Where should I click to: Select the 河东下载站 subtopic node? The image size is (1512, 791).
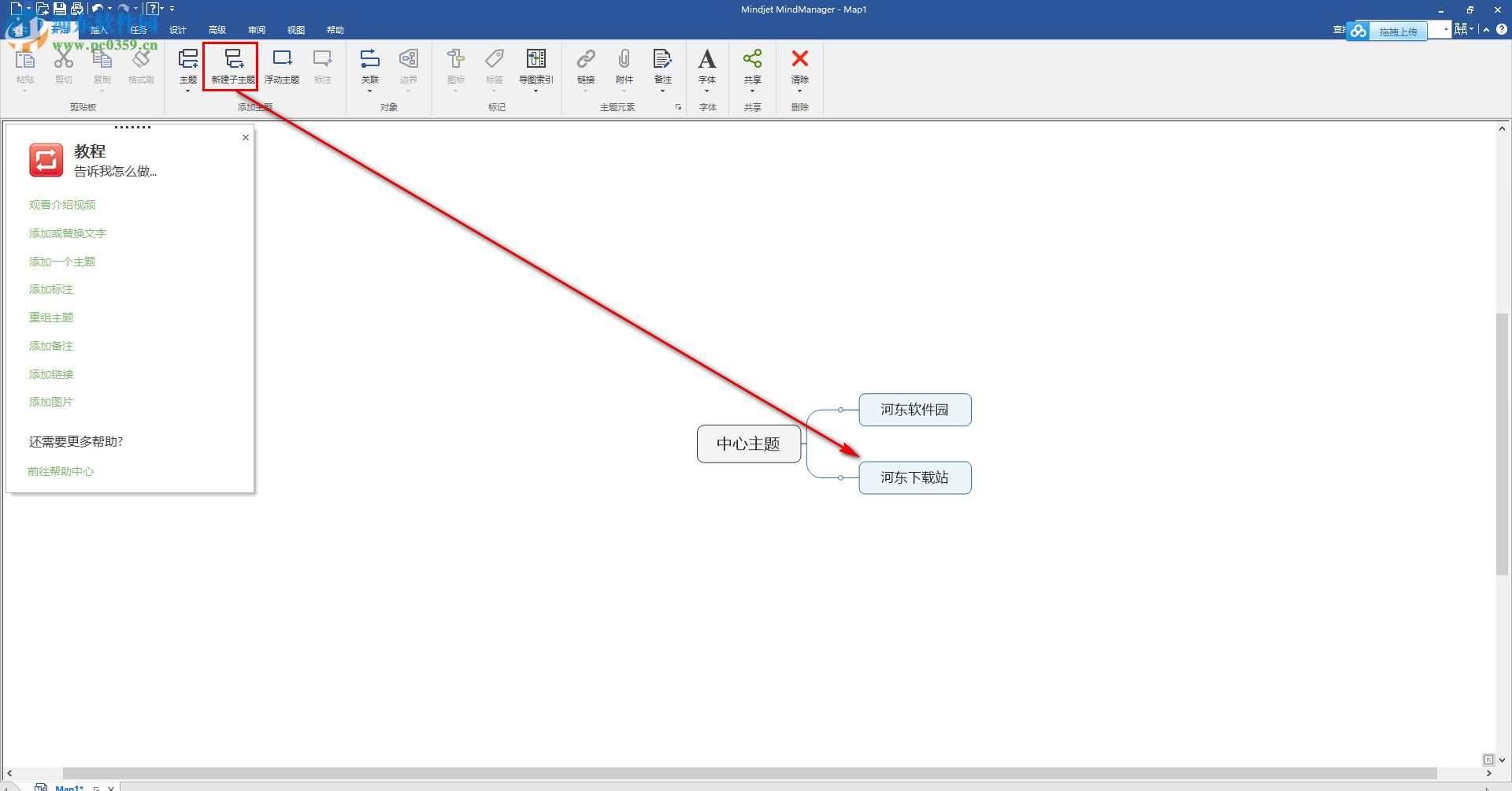pos(915,477)
